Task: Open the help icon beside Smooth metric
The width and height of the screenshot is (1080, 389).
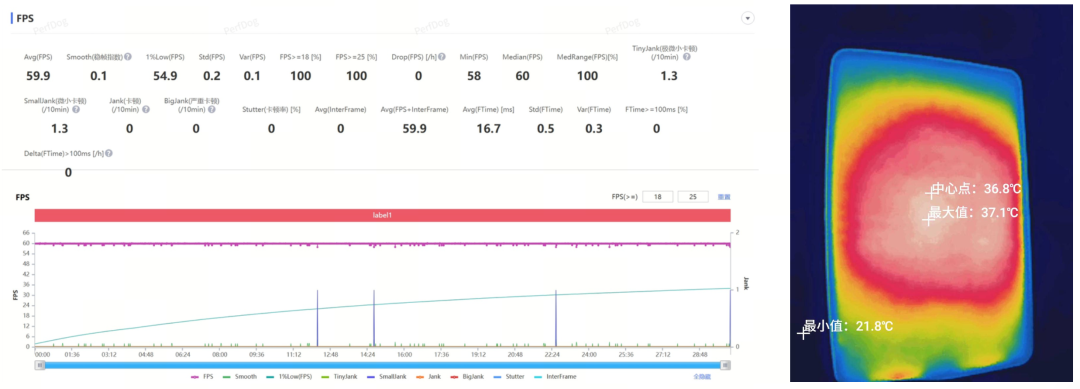Action: click(x=128, y=57)
